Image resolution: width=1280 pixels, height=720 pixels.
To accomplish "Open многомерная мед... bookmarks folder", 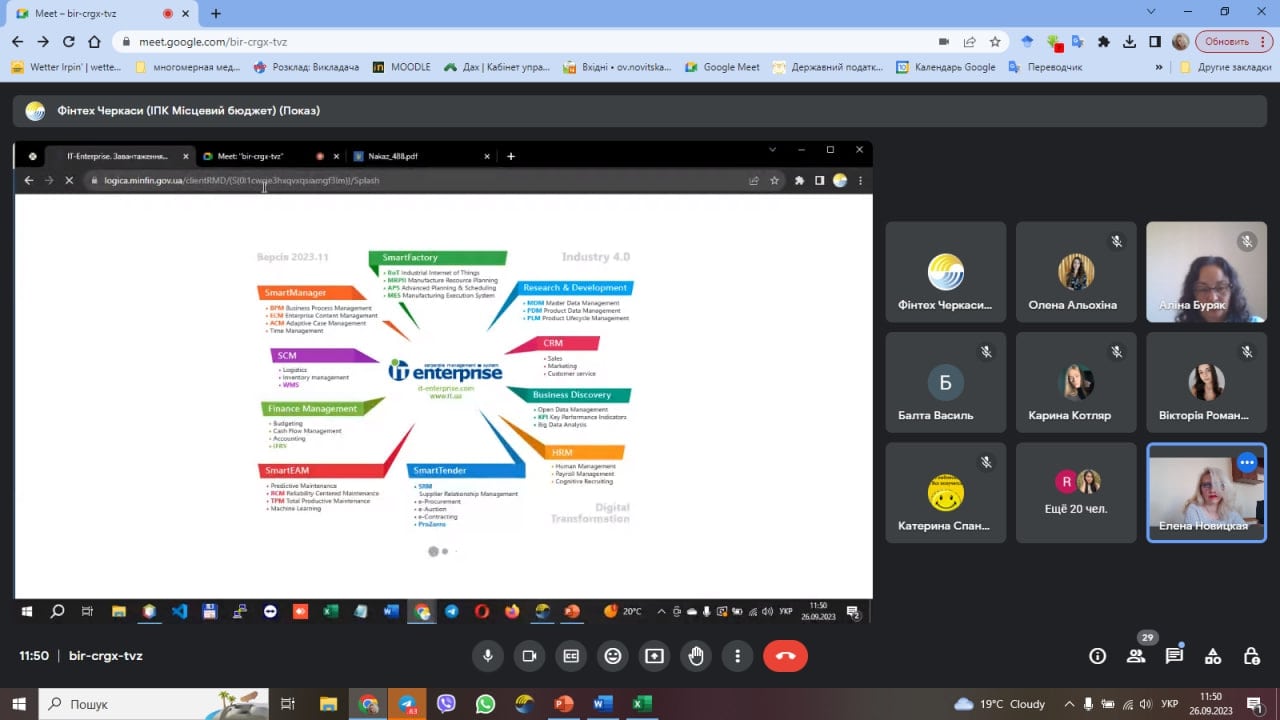I will (188, 67).
